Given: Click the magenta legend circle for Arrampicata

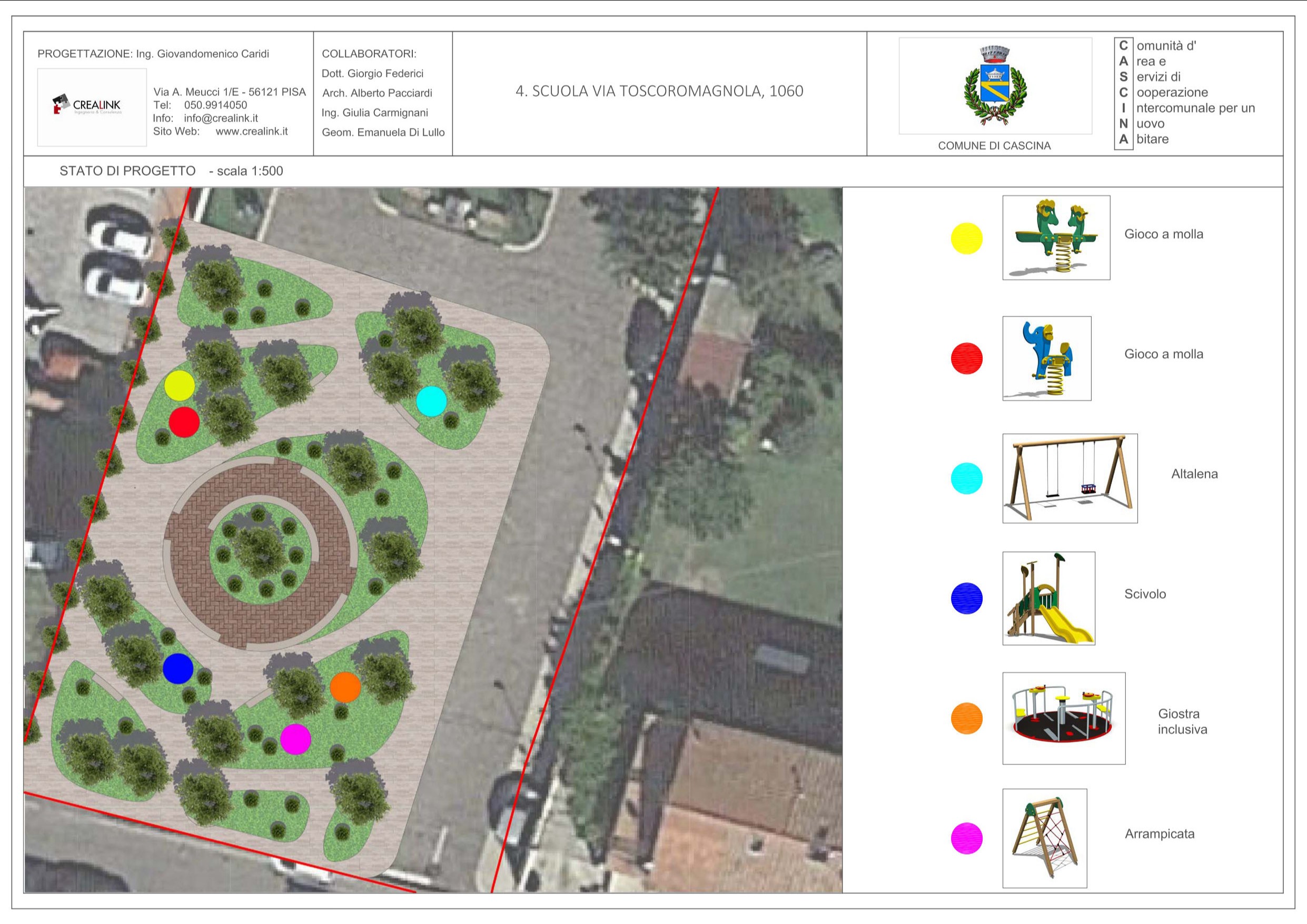Looking at the screenshot, I should click(x=967, y=839).
